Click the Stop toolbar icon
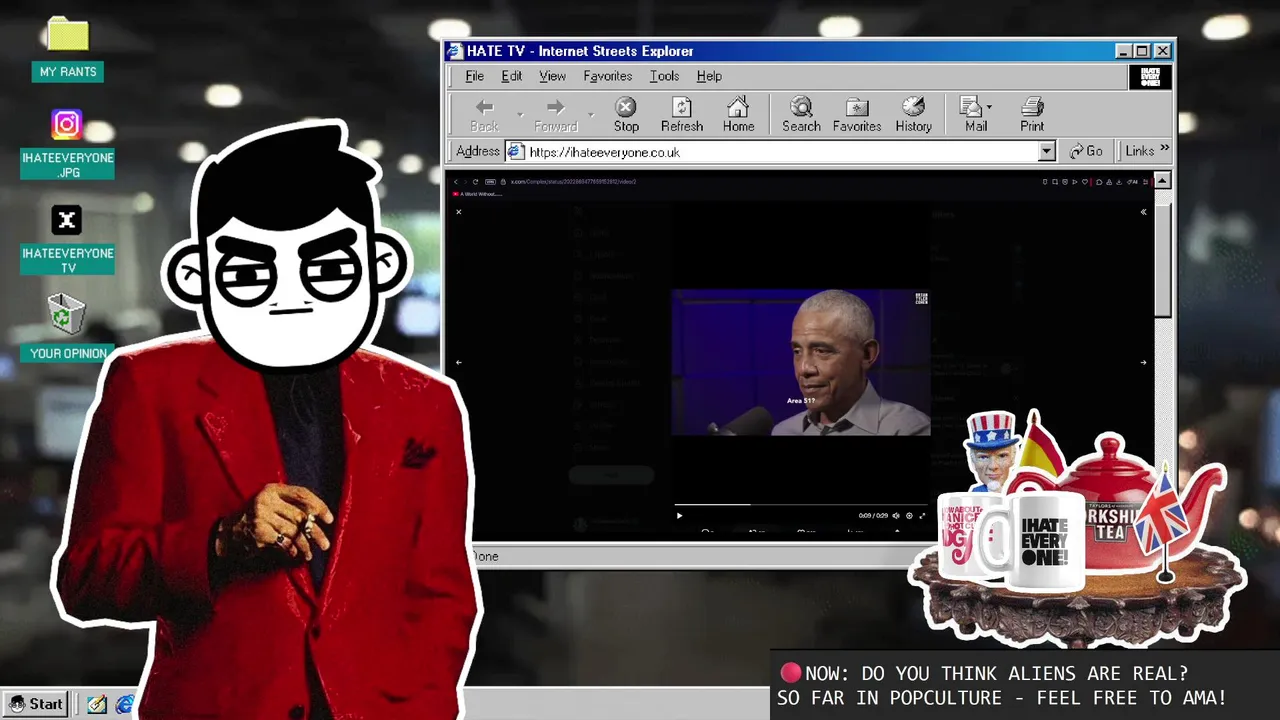Screen dimensions: 1280x720 [x=626, y=115]
